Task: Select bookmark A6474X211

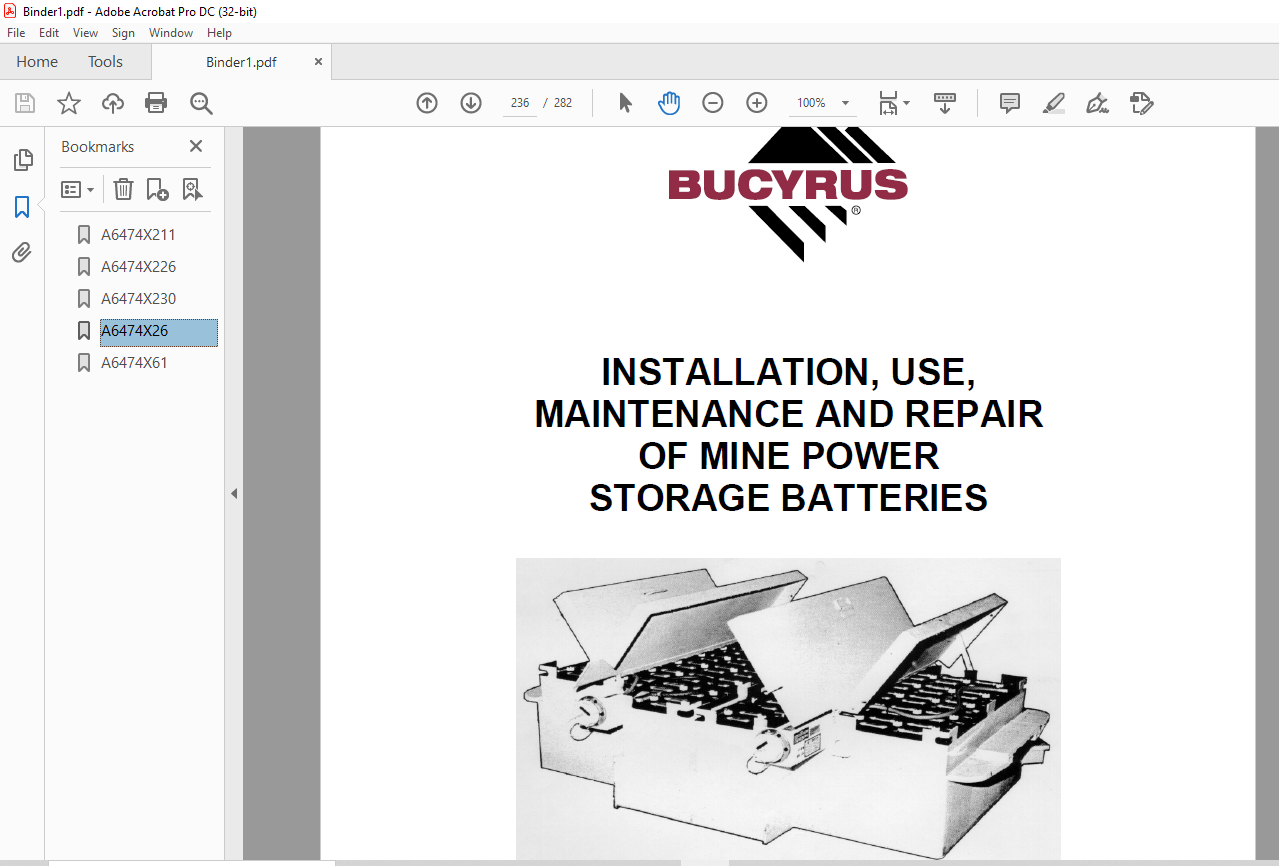Action: coord(138,235)
